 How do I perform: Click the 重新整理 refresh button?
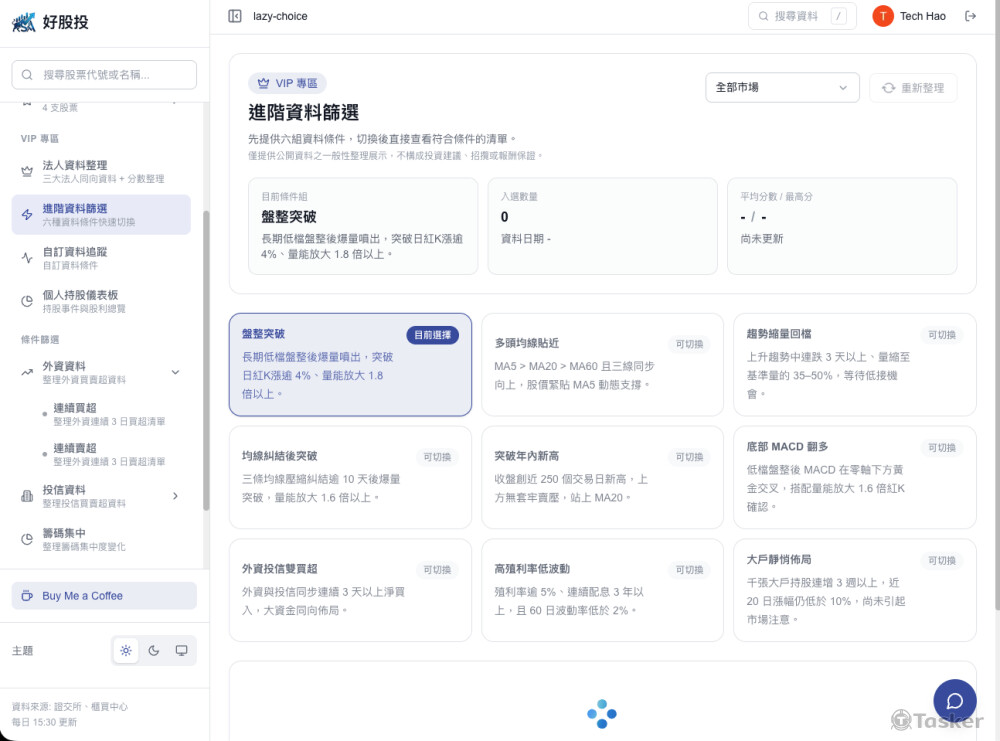pyautogui.click(x=913, y=88)
